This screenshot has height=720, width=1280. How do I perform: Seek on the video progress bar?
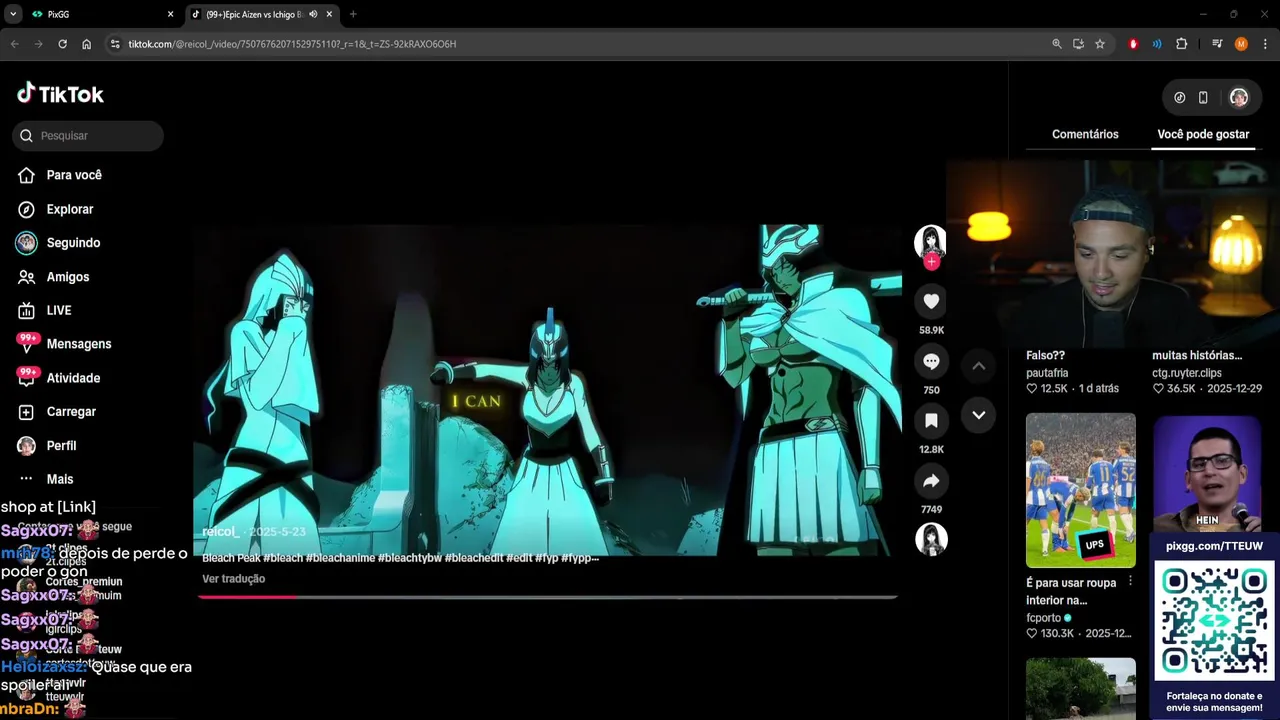click(x=547, y=597)
